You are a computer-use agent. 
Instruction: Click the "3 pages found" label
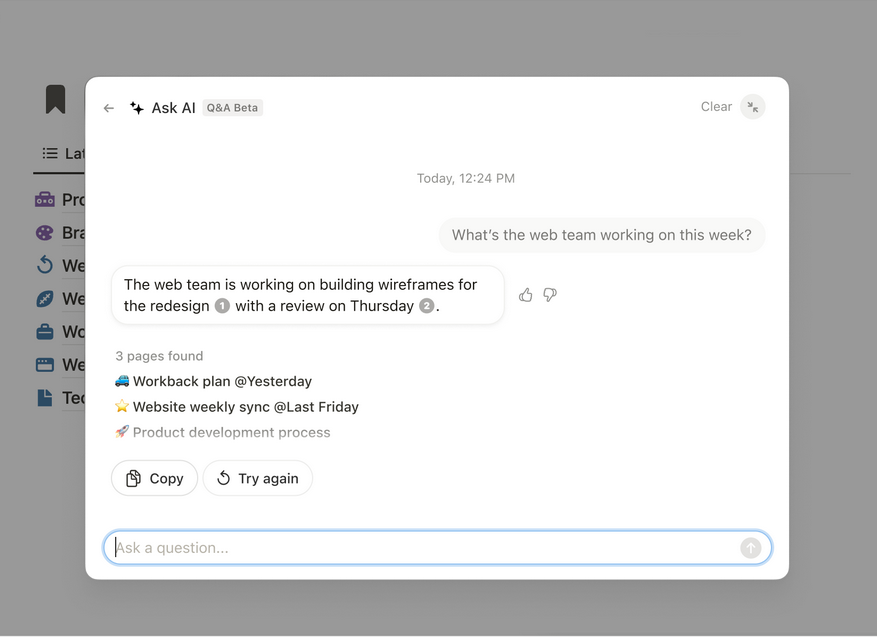coord(159,356)
